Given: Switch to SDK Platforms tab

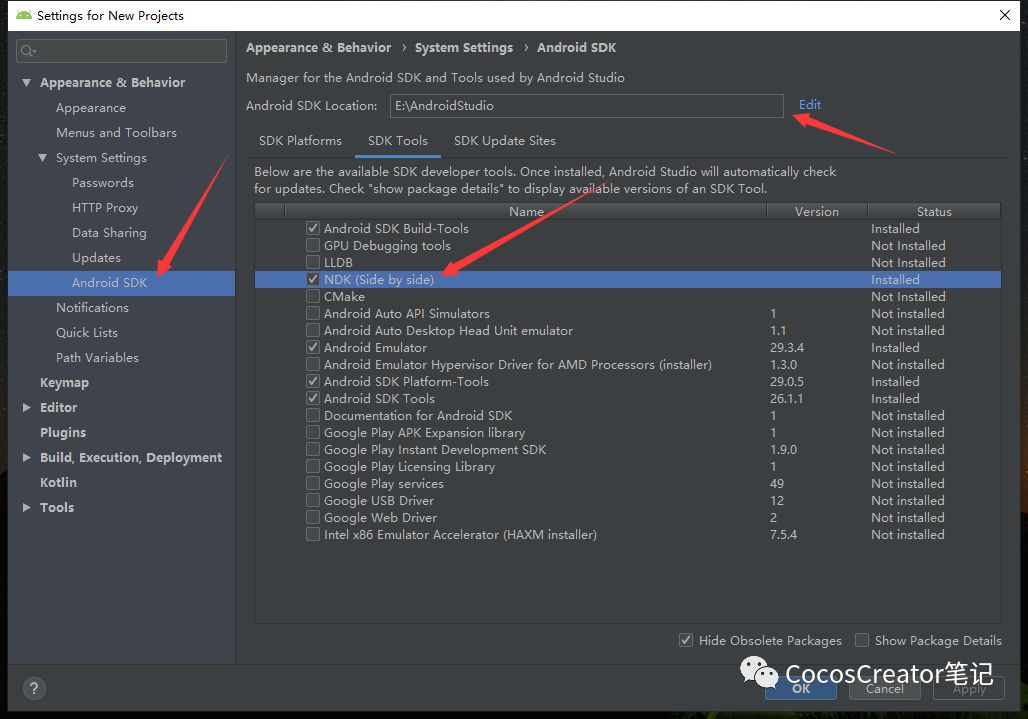Looking at the screenshot, I should pyautogui.click(x=300, y=141).
